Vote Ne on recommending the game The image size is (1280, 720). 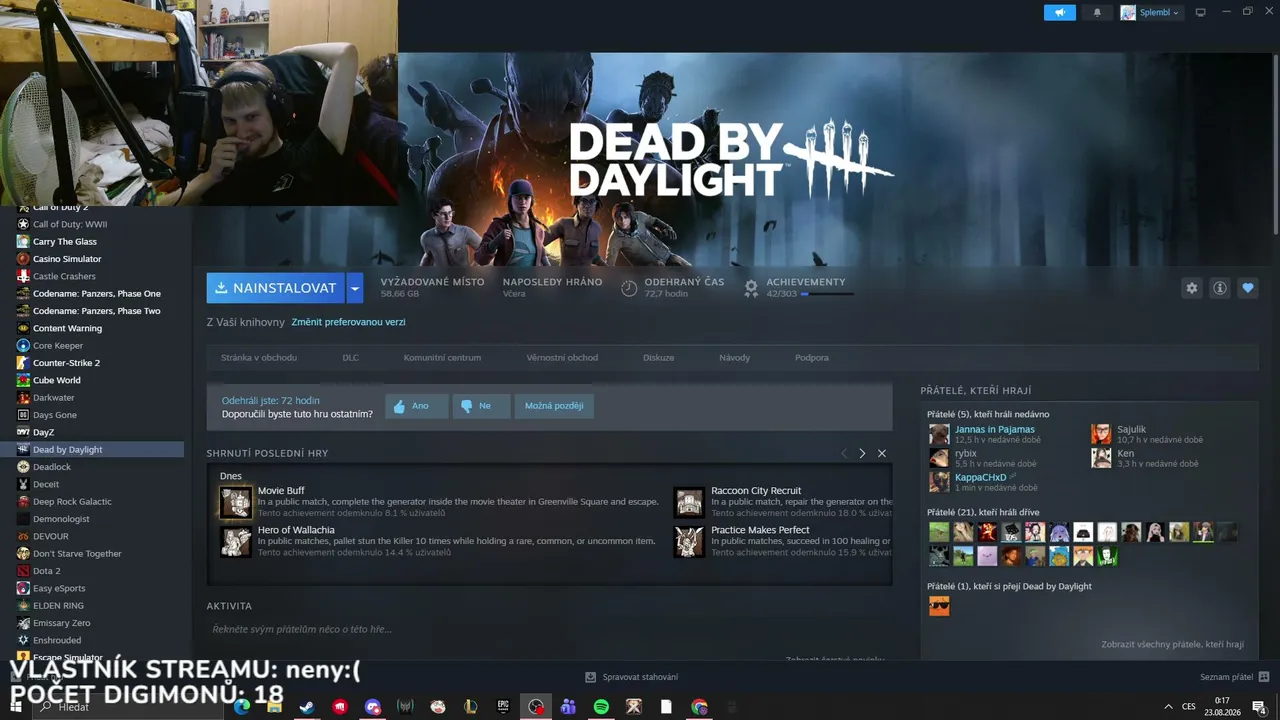(x=481, y=406)
